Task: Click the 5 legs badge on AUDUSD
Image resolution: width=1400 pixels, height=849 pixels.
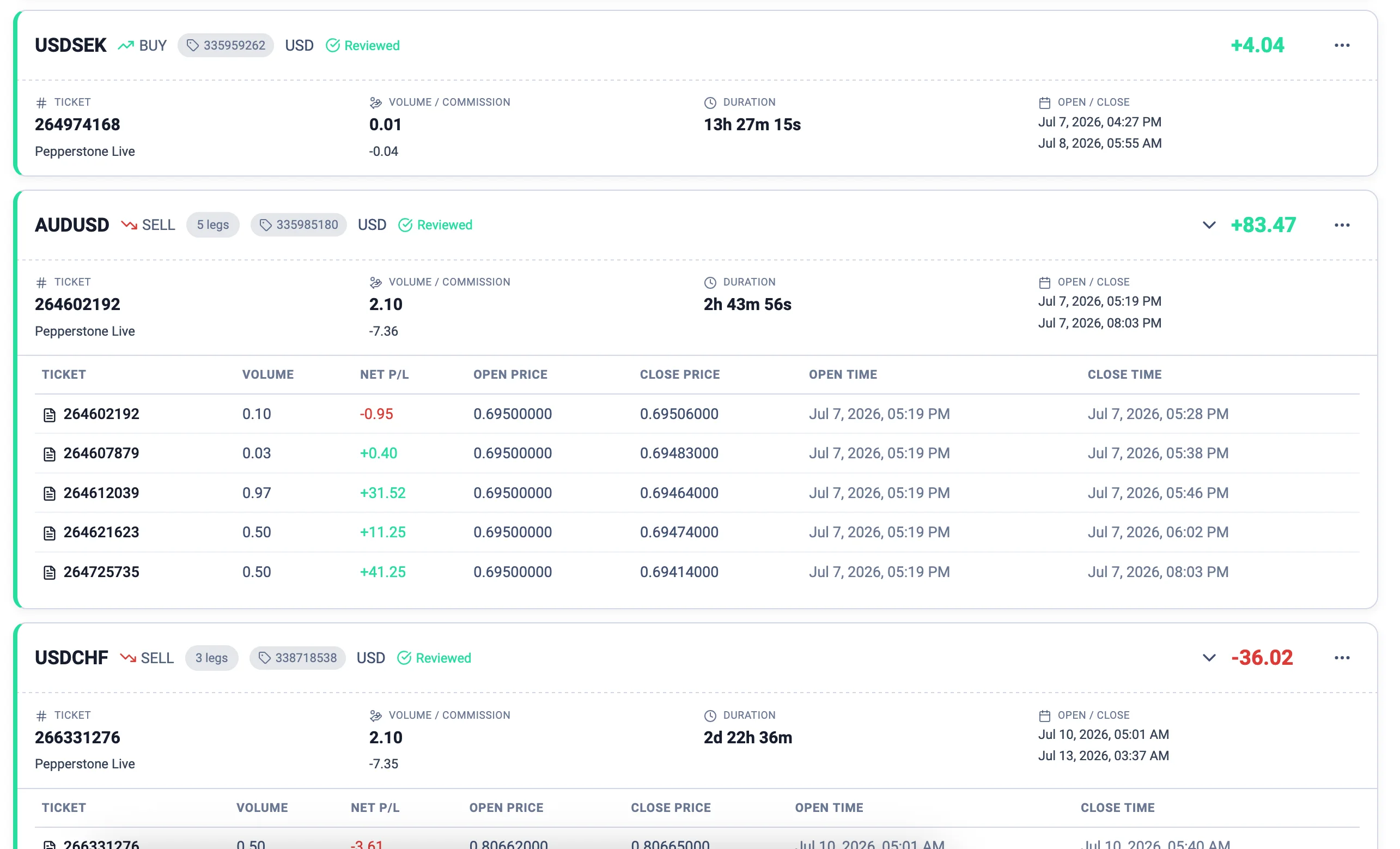Action: coord(212,225)
